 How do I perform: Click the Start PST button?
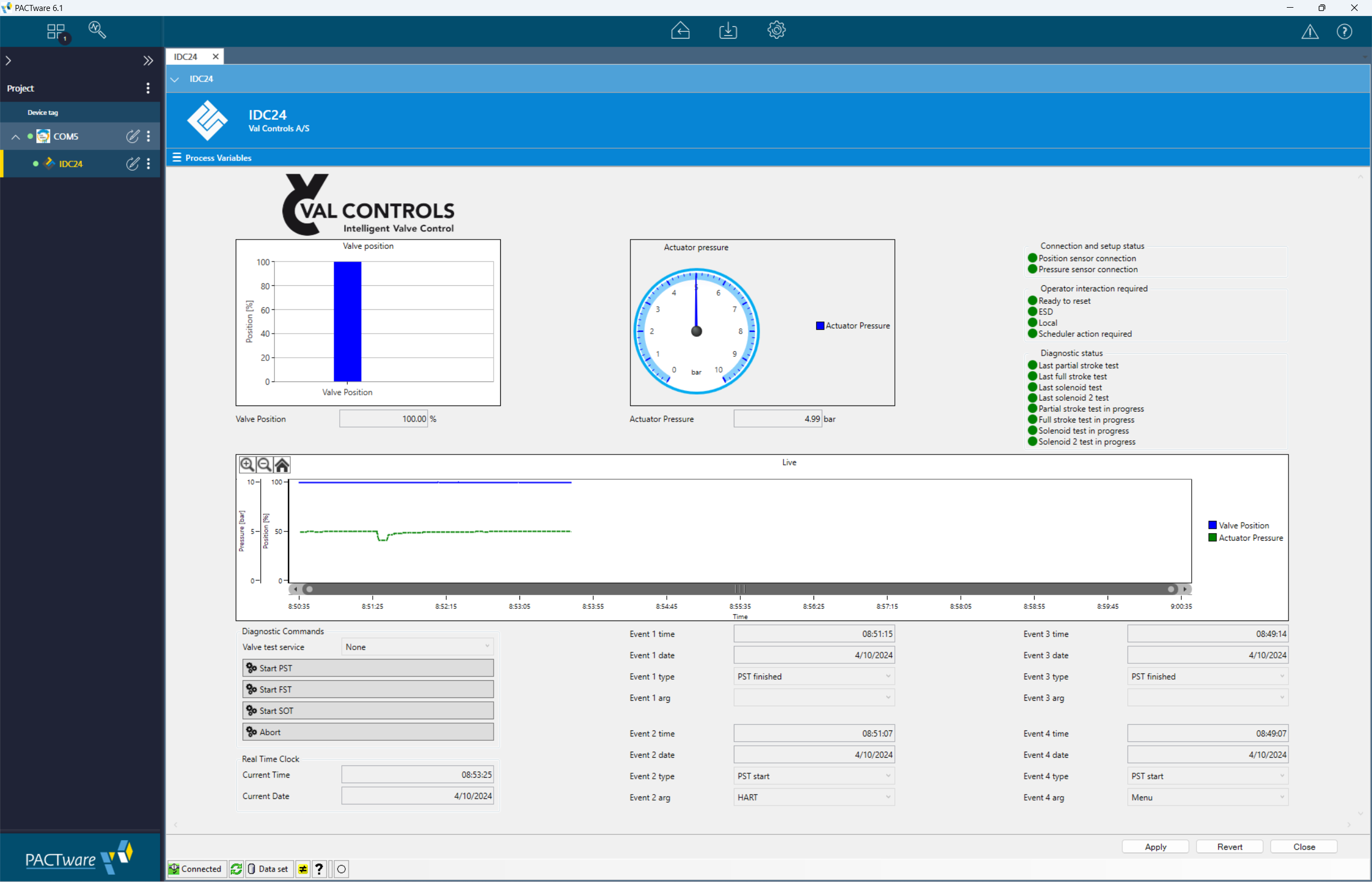pos(367,668)
